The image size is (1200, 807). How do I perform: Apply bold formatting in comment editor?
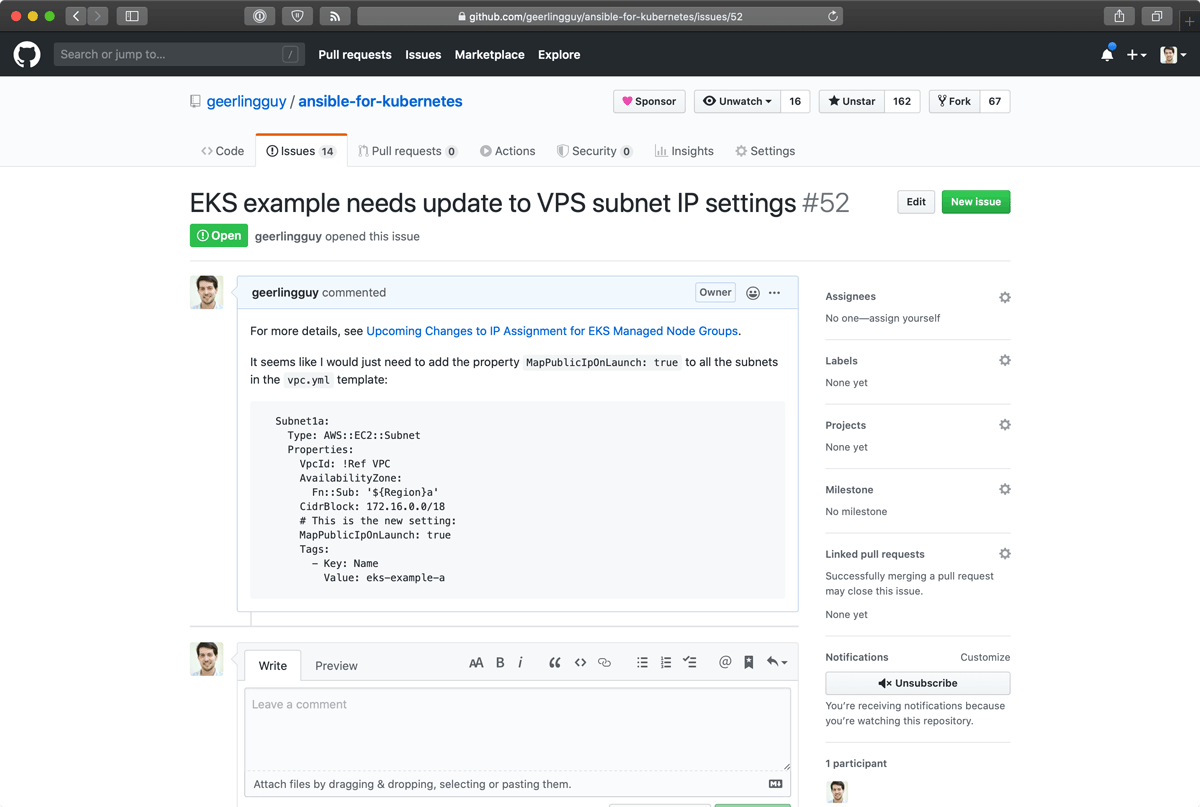[500, 662]
